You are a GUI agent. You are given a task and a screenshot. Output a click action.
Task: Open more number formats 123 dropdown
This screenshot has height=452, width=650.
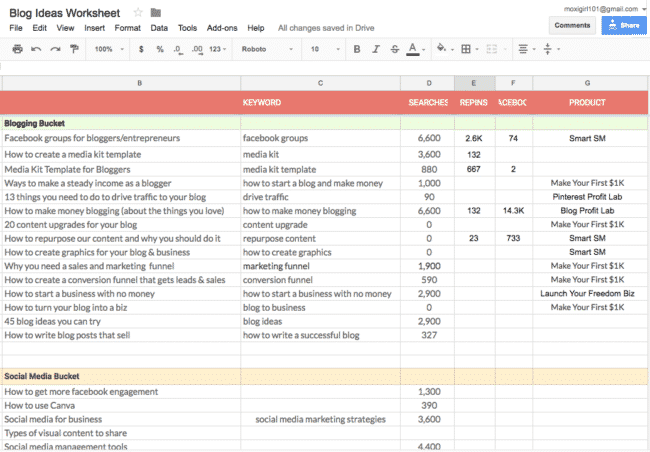[218, 49]
